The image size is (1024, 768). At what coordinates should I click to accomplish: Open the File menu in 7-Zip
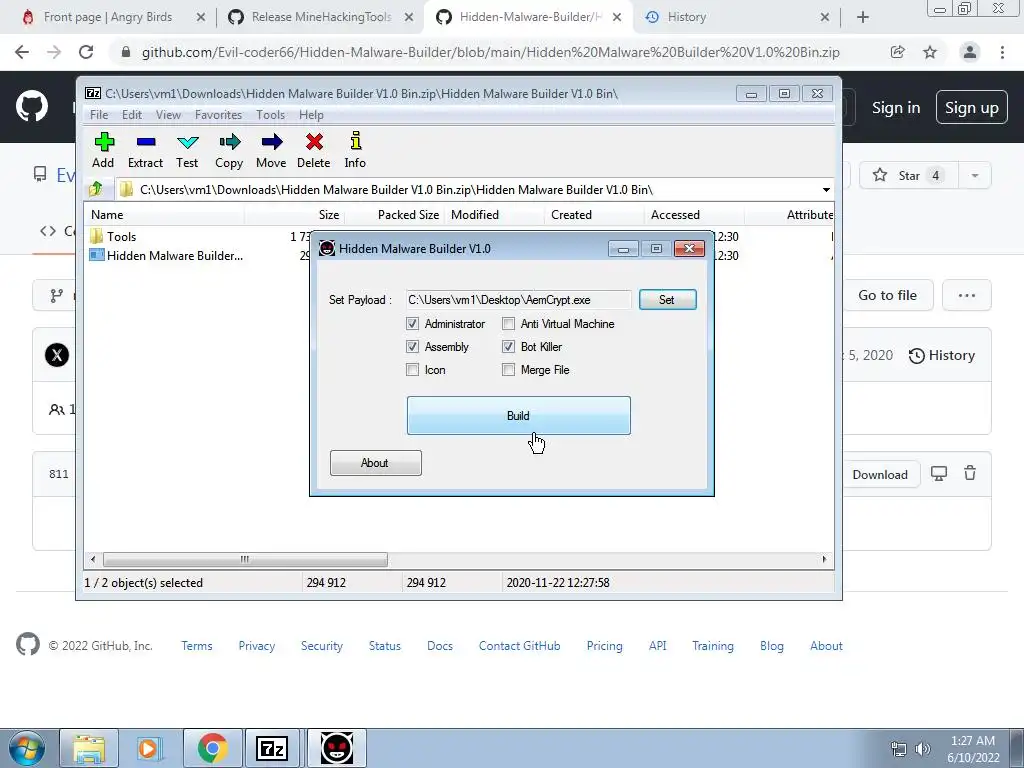pyautogui.click(x=99, y=114)
